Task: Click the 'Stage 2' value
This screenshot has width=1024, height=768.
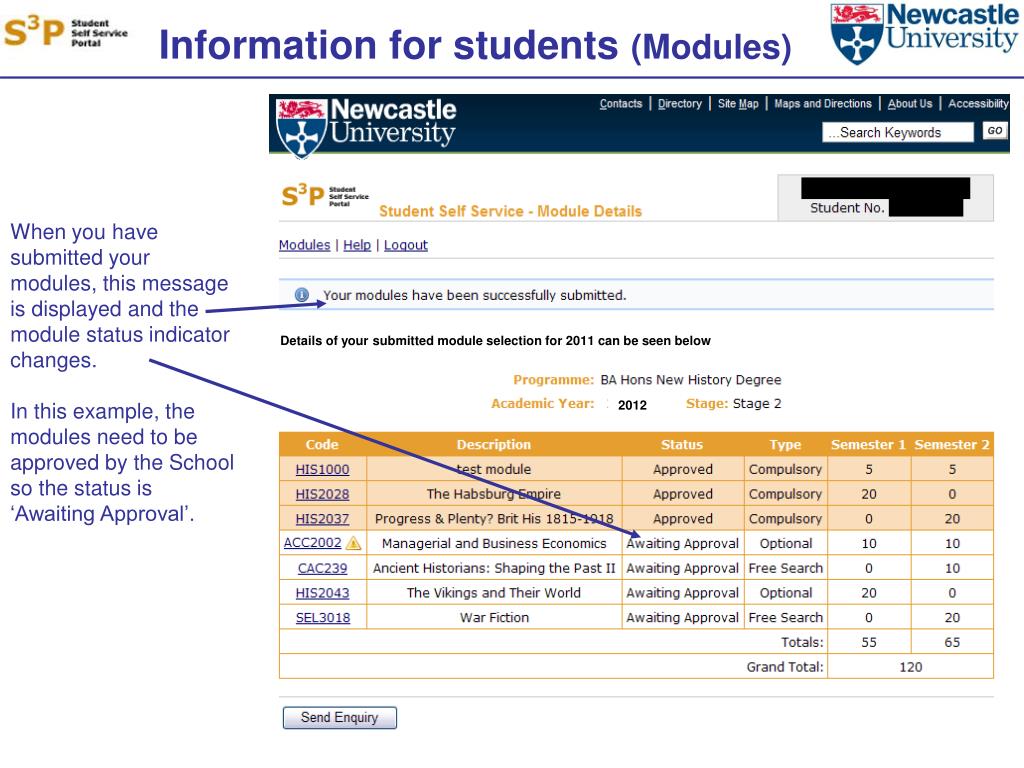Action: (x=757, y=404)
